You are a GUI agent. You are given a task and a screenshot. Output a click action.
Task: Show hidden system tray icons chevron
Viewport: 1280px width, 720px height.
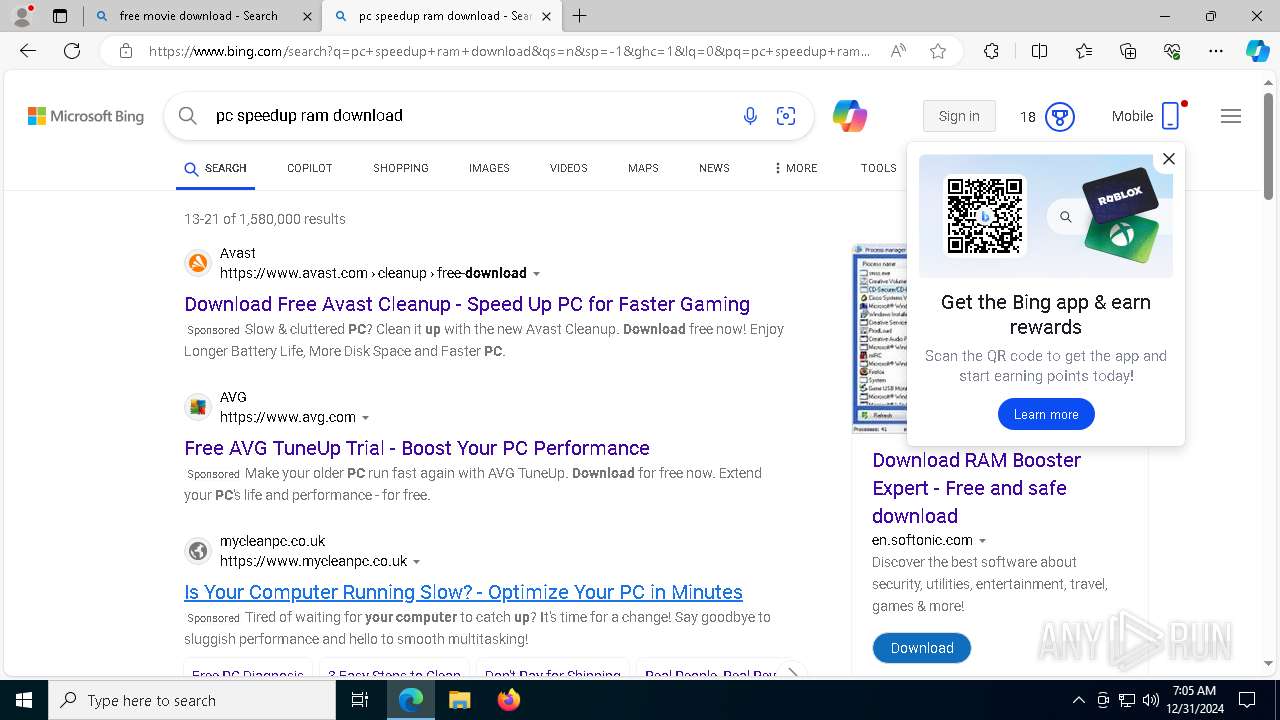[1078, 700]
